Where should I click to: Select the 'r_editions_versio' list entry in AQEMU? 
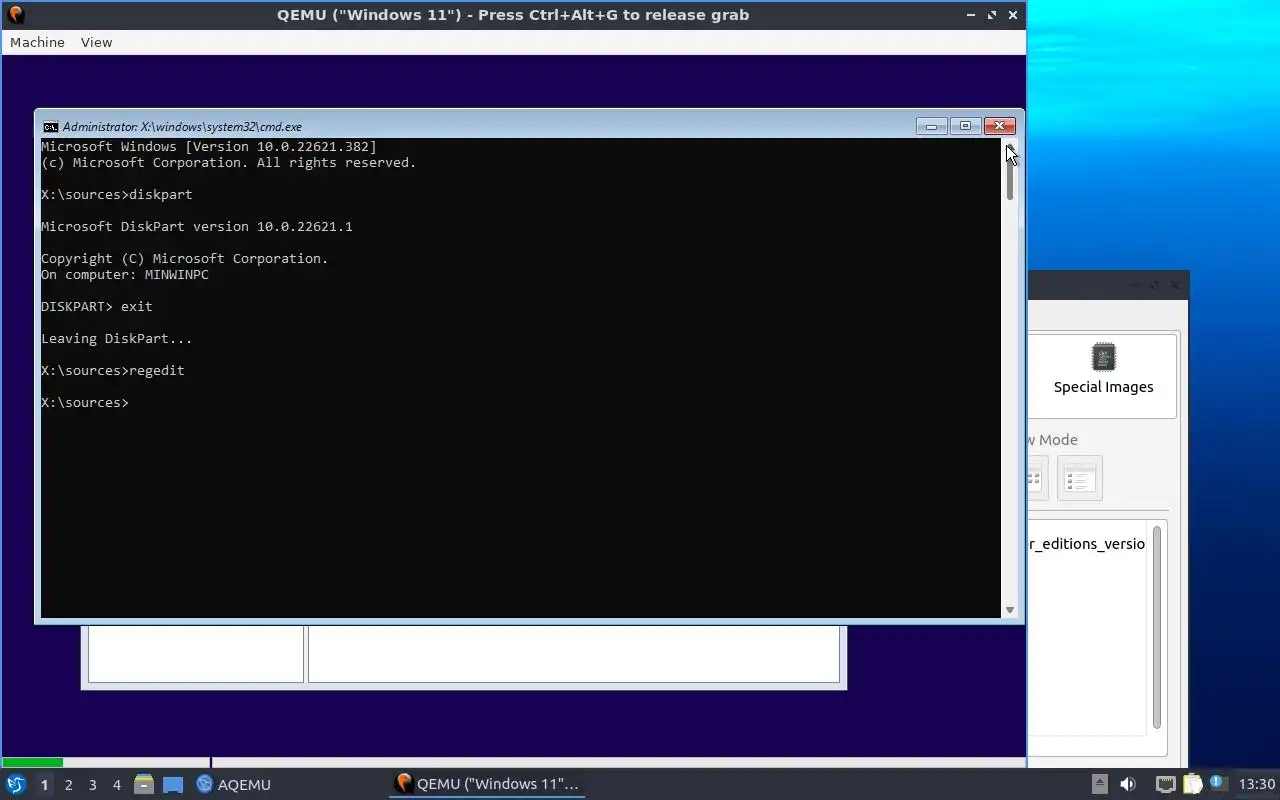pyautogui.click(x=1086, y=544)
